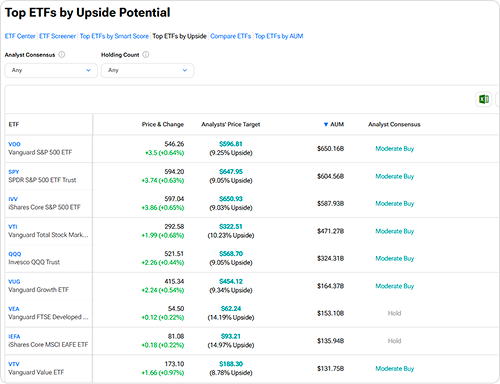The height and width of the screenshot is (384, 500).
Task: Switch to the ETF Screener tab
Action: coord(57,36)
